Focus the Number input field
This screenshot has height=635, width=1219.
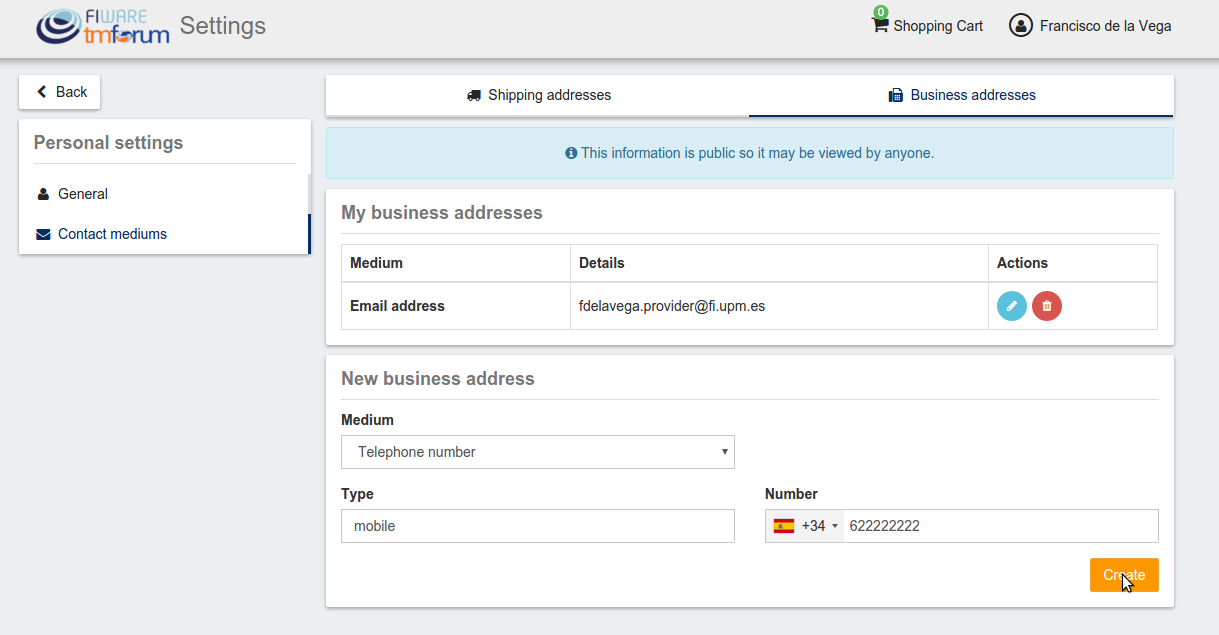tap(1001, 526)
